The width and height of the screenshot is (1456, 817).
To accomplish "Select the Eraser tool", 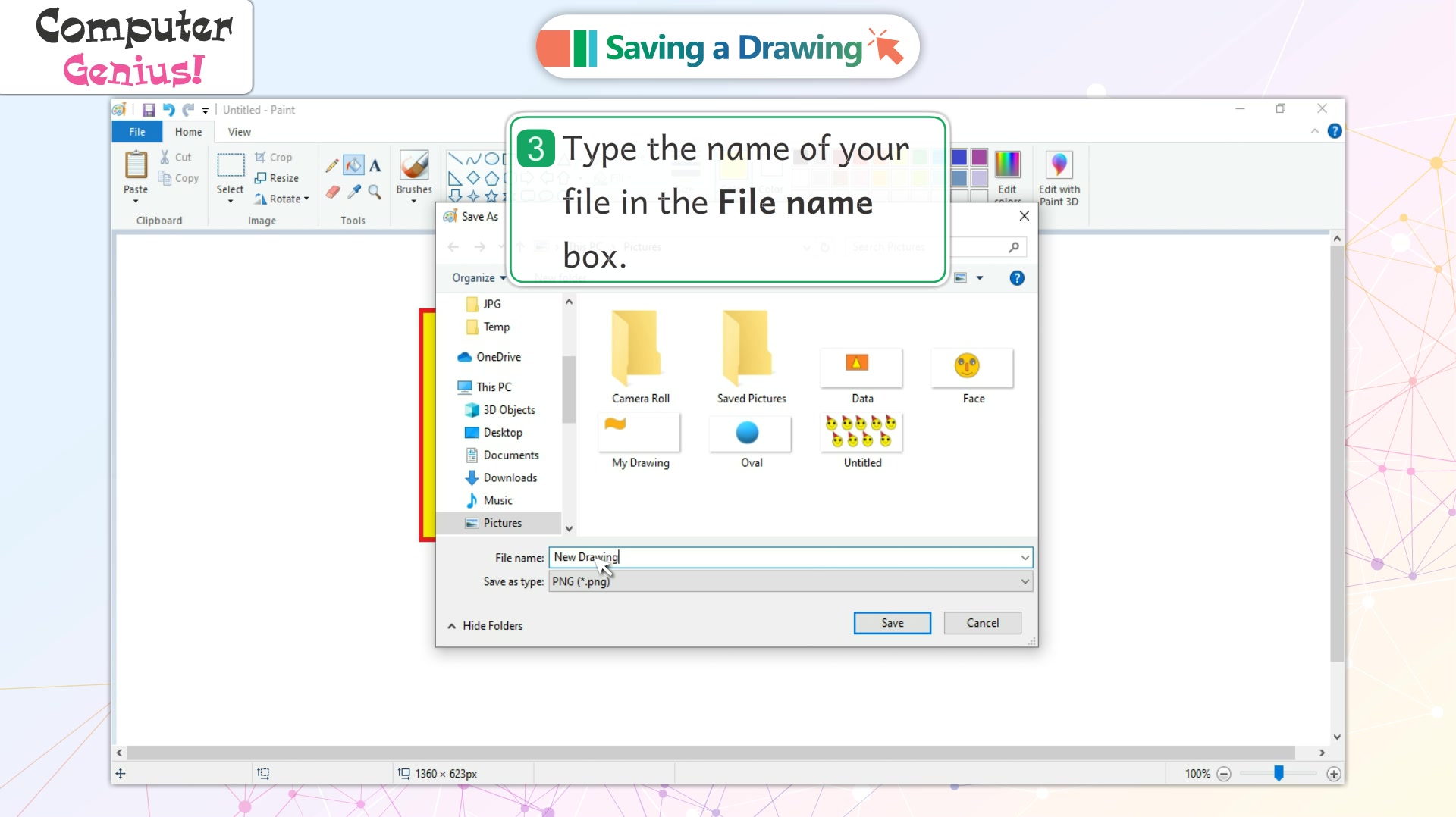I will click(x=332, y=192).
